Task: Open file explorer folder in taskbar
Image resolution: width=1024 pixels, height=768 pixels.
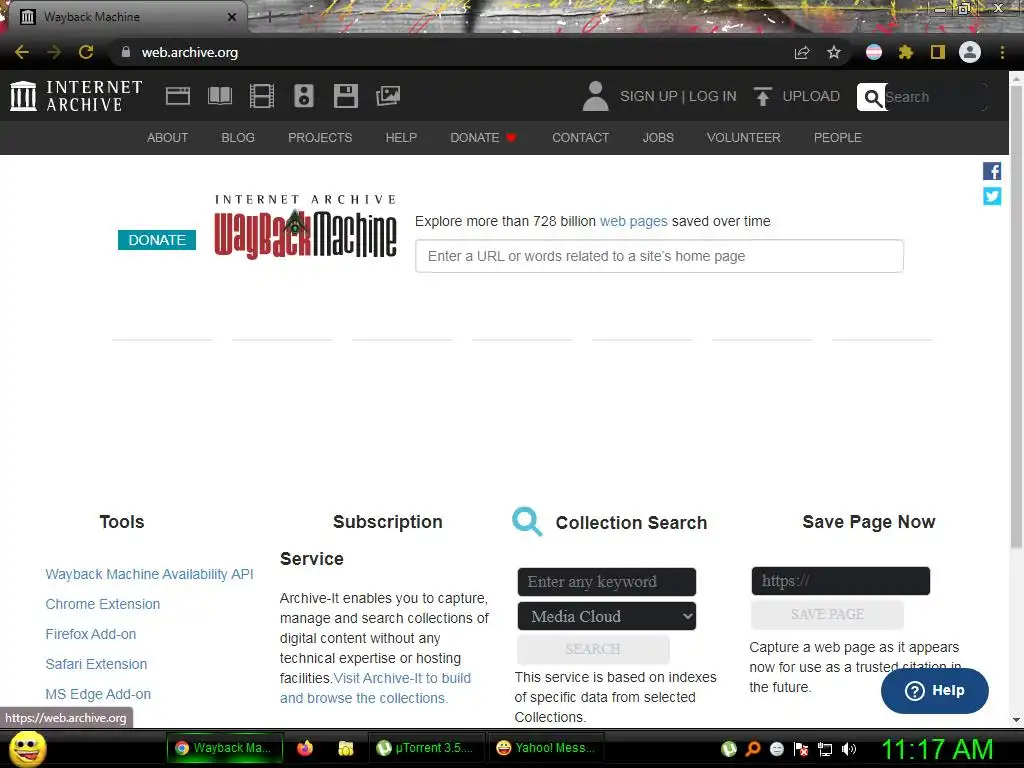Action: pos(345,748)
